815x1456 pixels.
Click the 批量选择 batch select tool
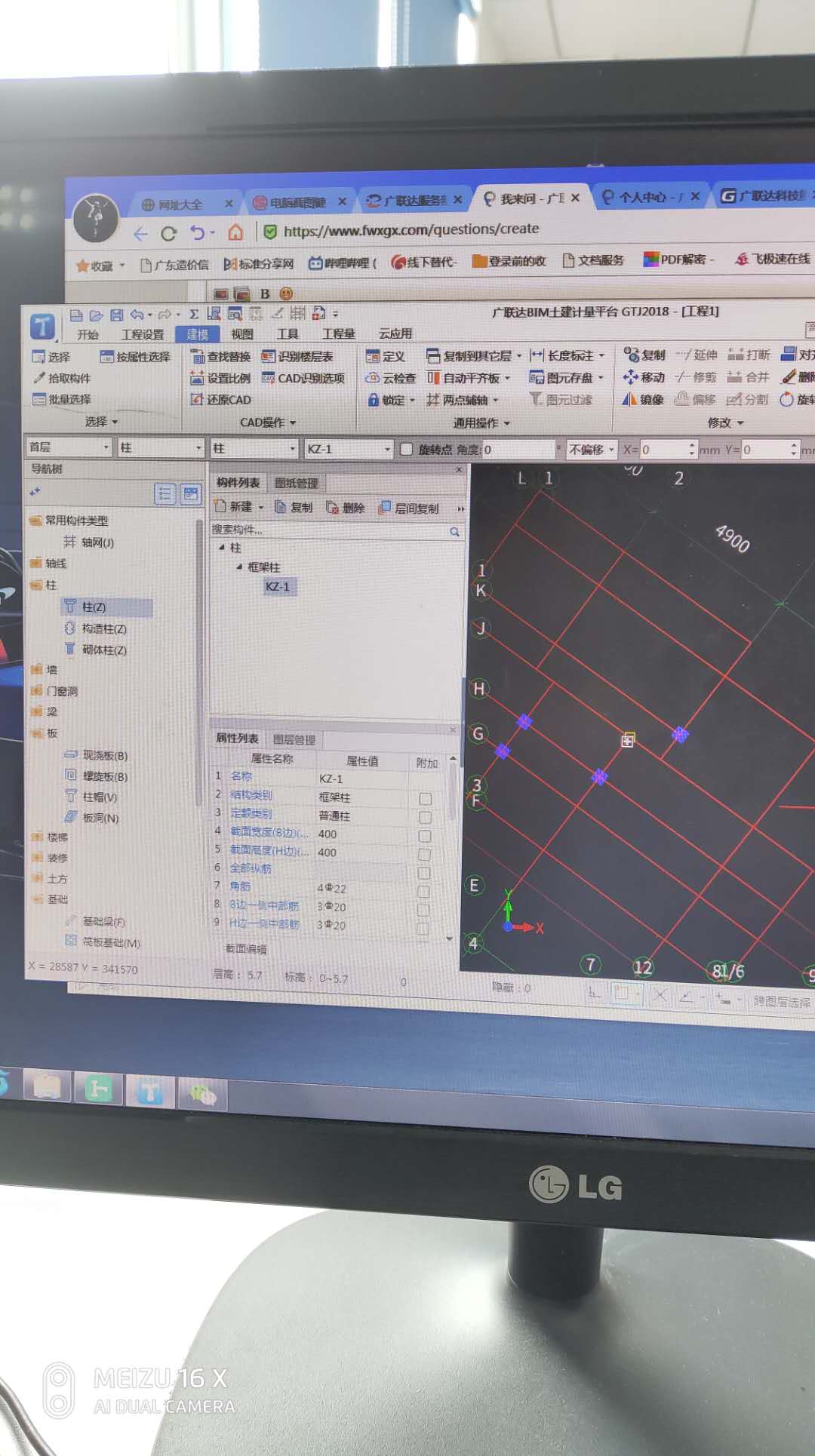point(61,399)
